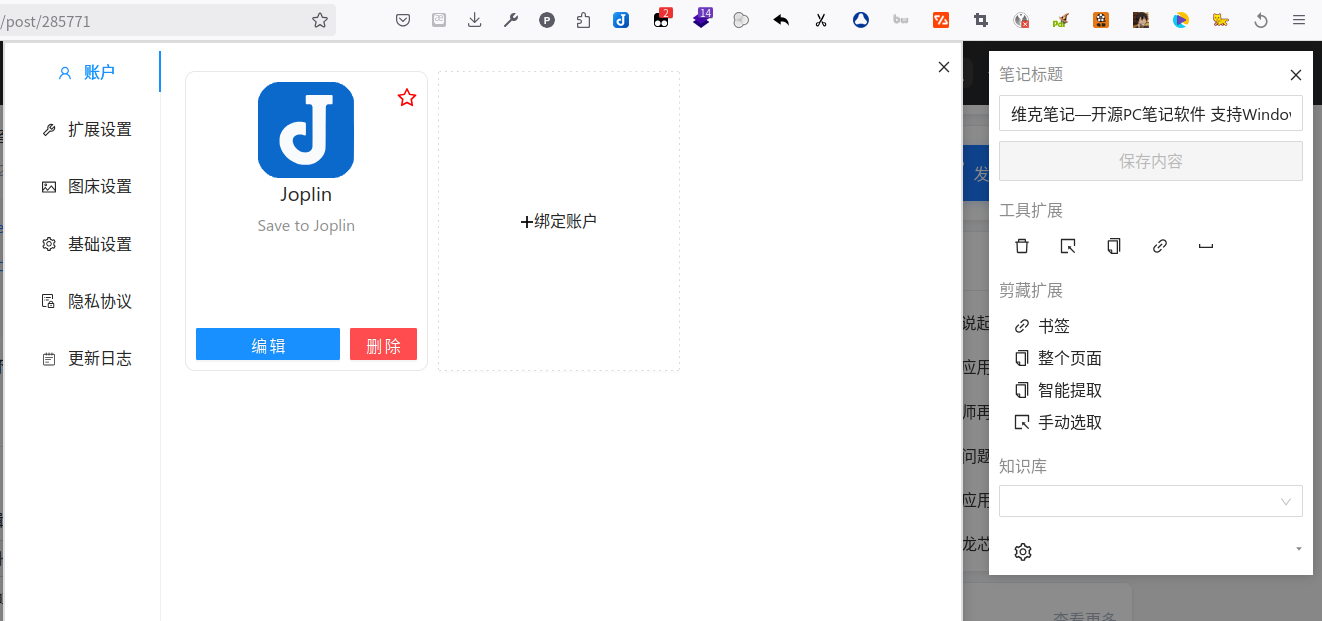Image resolution: width=1322 pixels, height=621 pixels.
Task: Click the wrench developer tools icon
Action: pos(511,20)
